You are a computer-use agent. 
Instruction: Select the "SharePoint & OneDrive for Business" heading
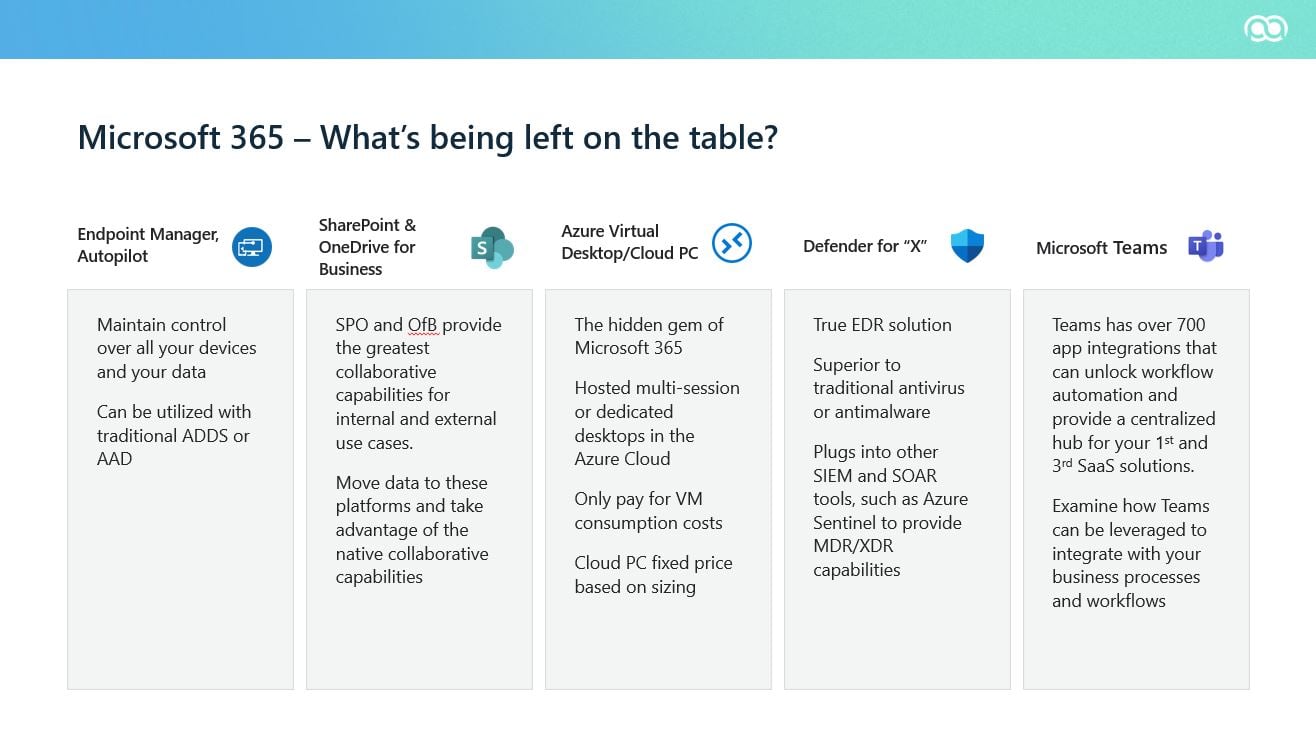coord(367,247)
